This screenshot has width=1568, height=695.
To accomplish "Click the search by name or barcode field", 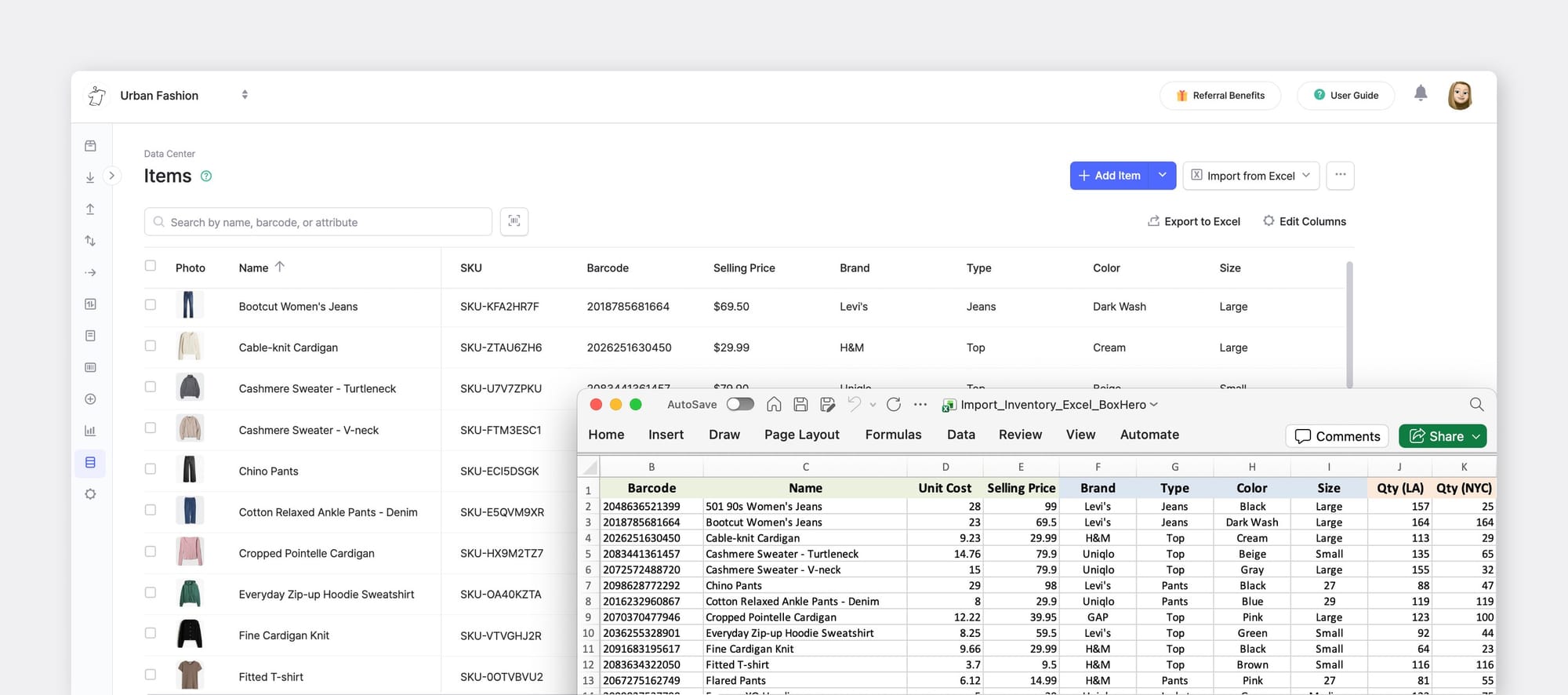I will pyautogui.click(x=318, y=222).
